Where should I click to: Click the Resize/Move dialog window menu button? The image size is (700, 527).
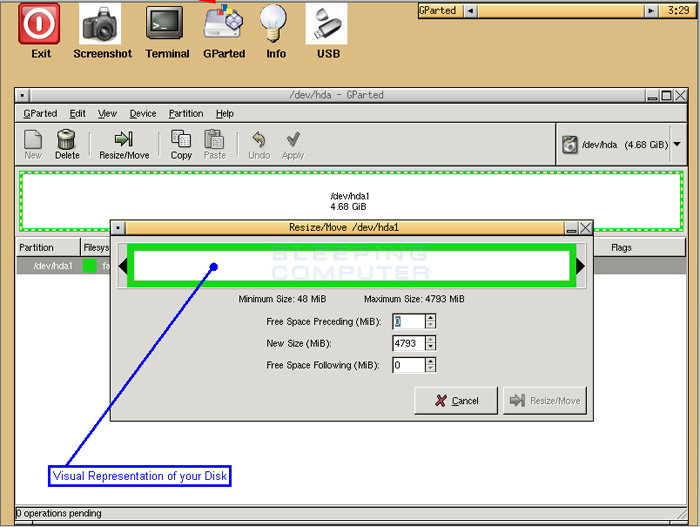point(118,228)
